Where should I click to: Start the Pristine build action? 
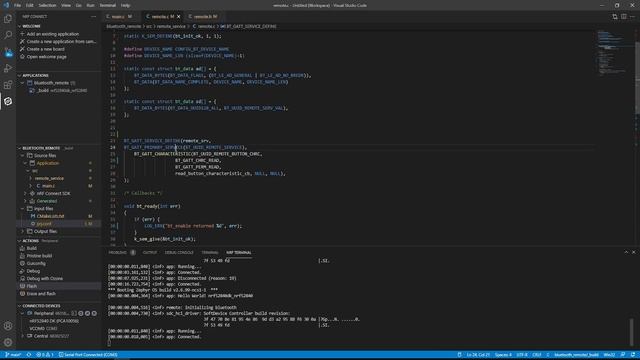(39, 256)
